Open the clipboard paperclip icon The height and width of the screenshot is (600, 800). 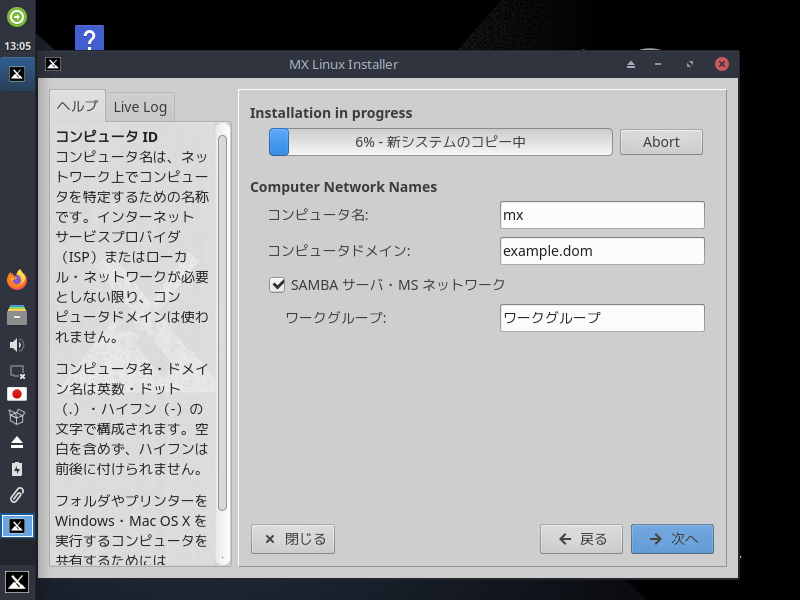tap(17, 495)
